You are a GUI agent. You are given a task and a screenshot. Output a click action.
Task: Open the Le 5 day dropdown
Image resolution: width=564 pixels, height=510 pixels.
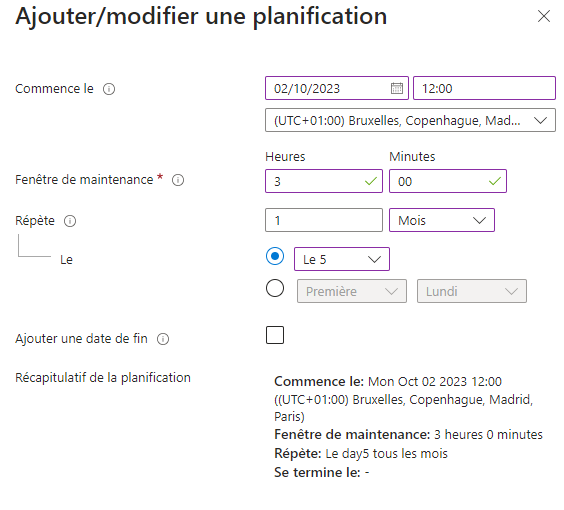(342, 259)
